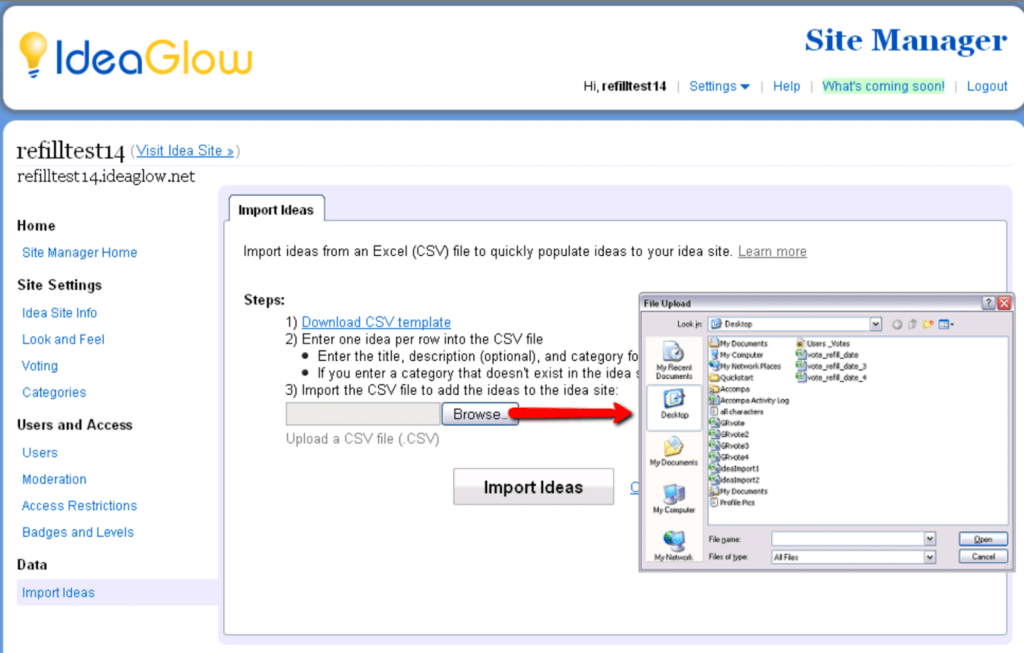Open the Settings dropdown menu
The image size is (1024, 653).
pos(719,86)
